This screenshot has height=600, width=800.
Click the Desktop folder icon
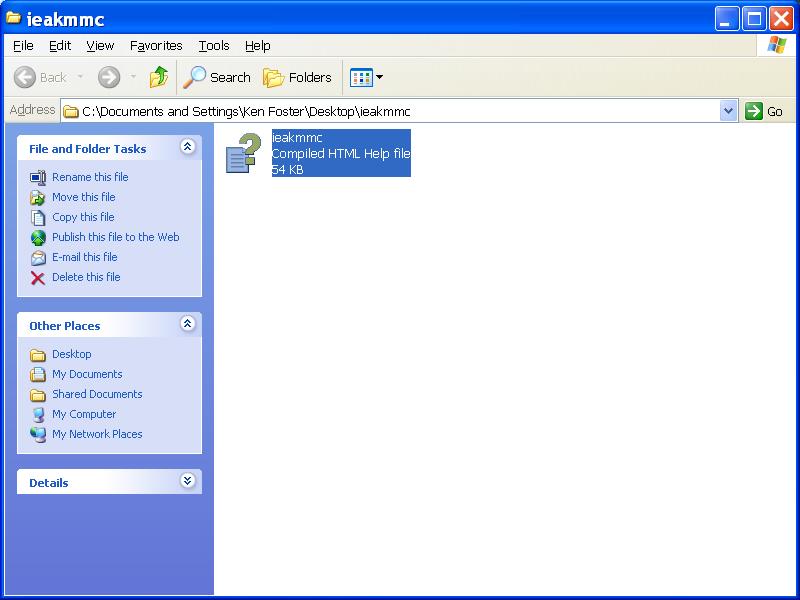click(38, 355)
